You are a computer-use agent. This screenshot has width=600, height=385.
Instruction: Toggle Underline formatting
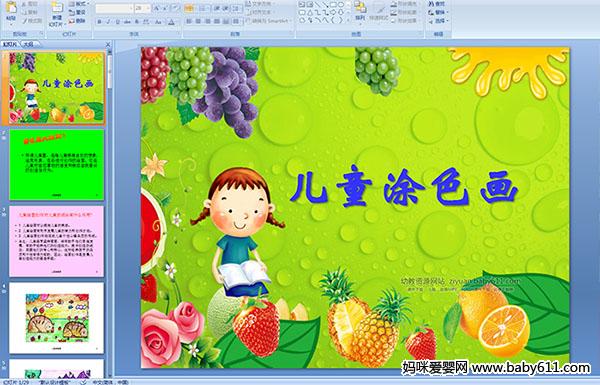pos(117,22)
